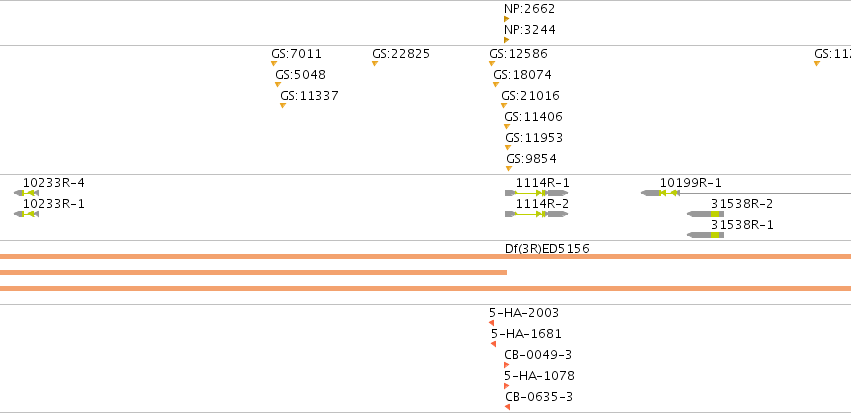Click the 31538R-2 label text
This screenshot has width=851, height=413.
point(742,204)
